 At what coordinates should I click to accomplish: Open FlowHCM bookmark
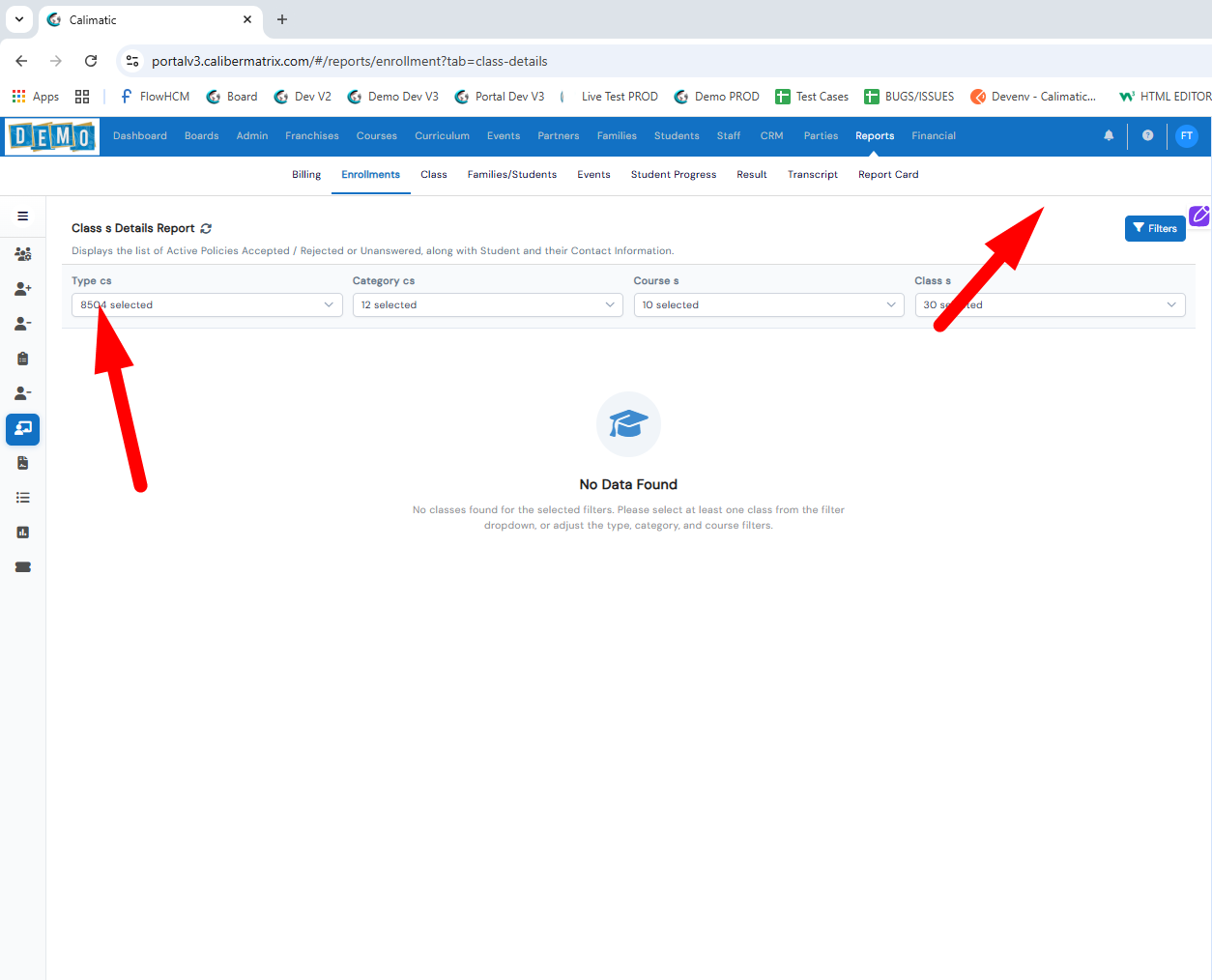155,97
